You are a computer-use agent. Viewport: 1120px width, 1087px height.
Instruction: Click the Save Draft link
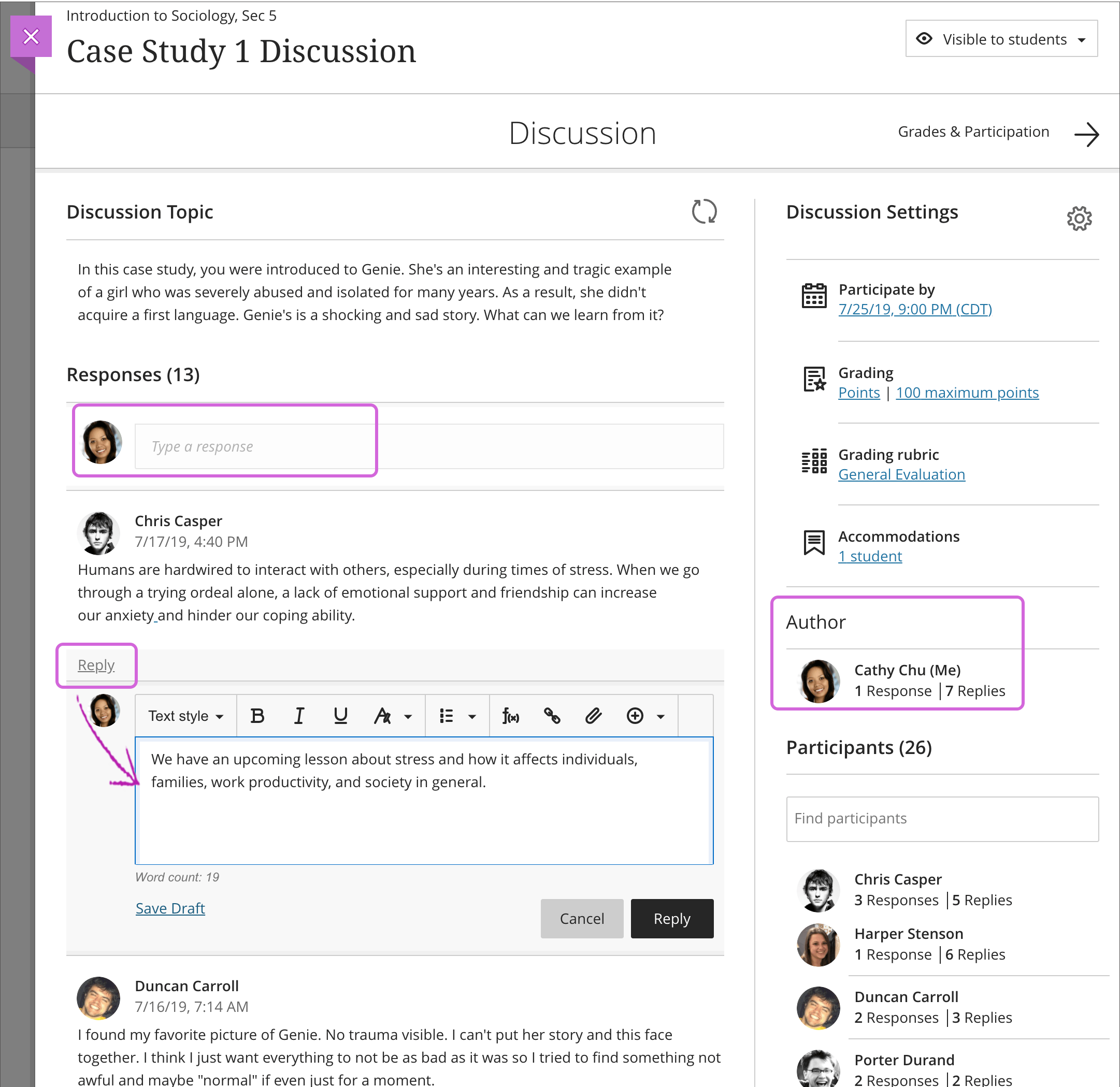point(170,908)
